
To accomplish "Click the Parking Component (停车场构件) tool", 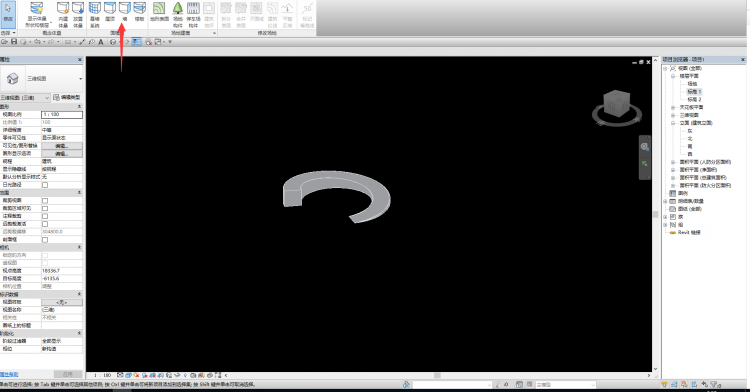I will click(193, 14).
